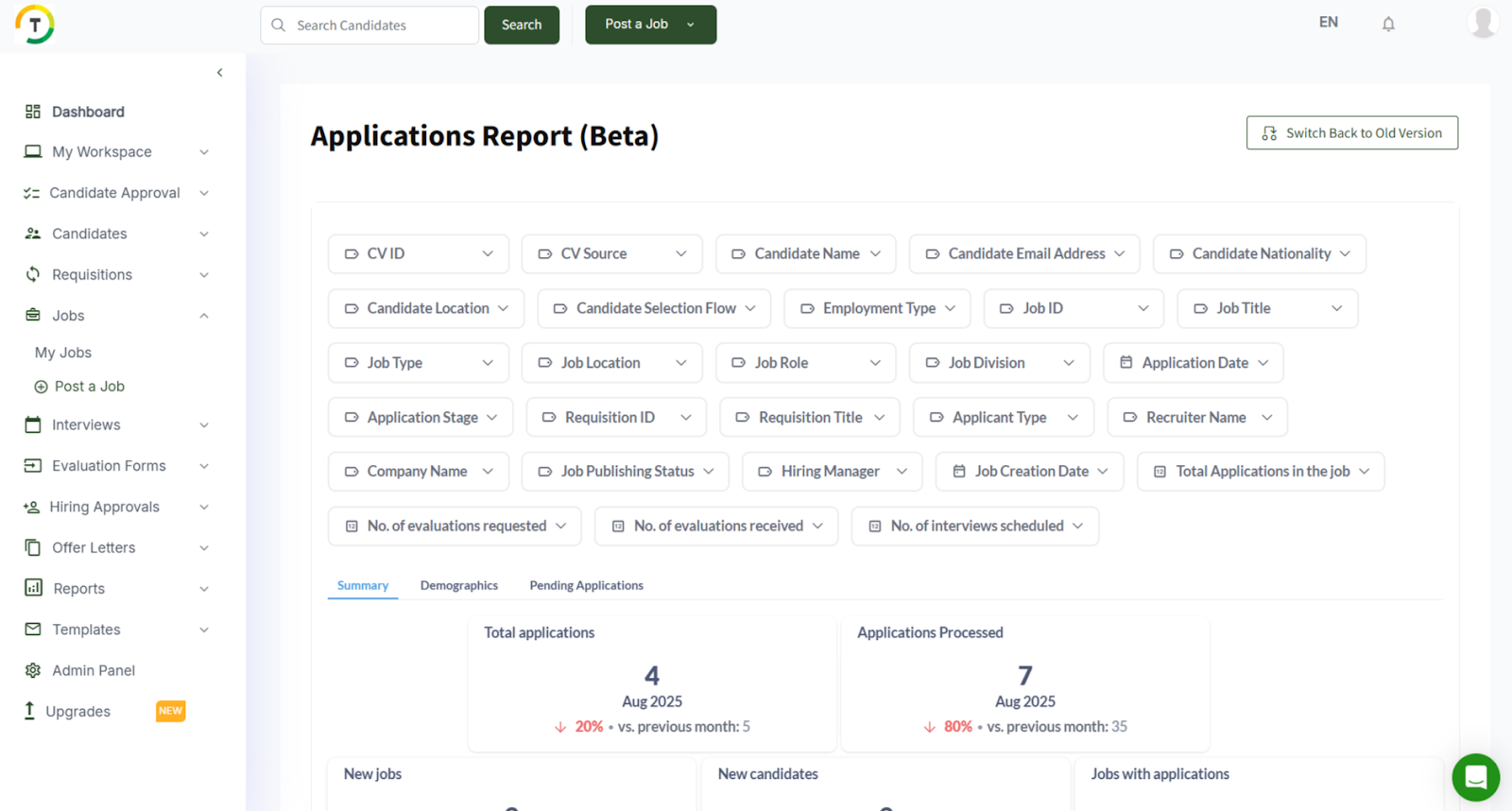
Task: Switch to the Demographics tab
Action: pos(458,586)
